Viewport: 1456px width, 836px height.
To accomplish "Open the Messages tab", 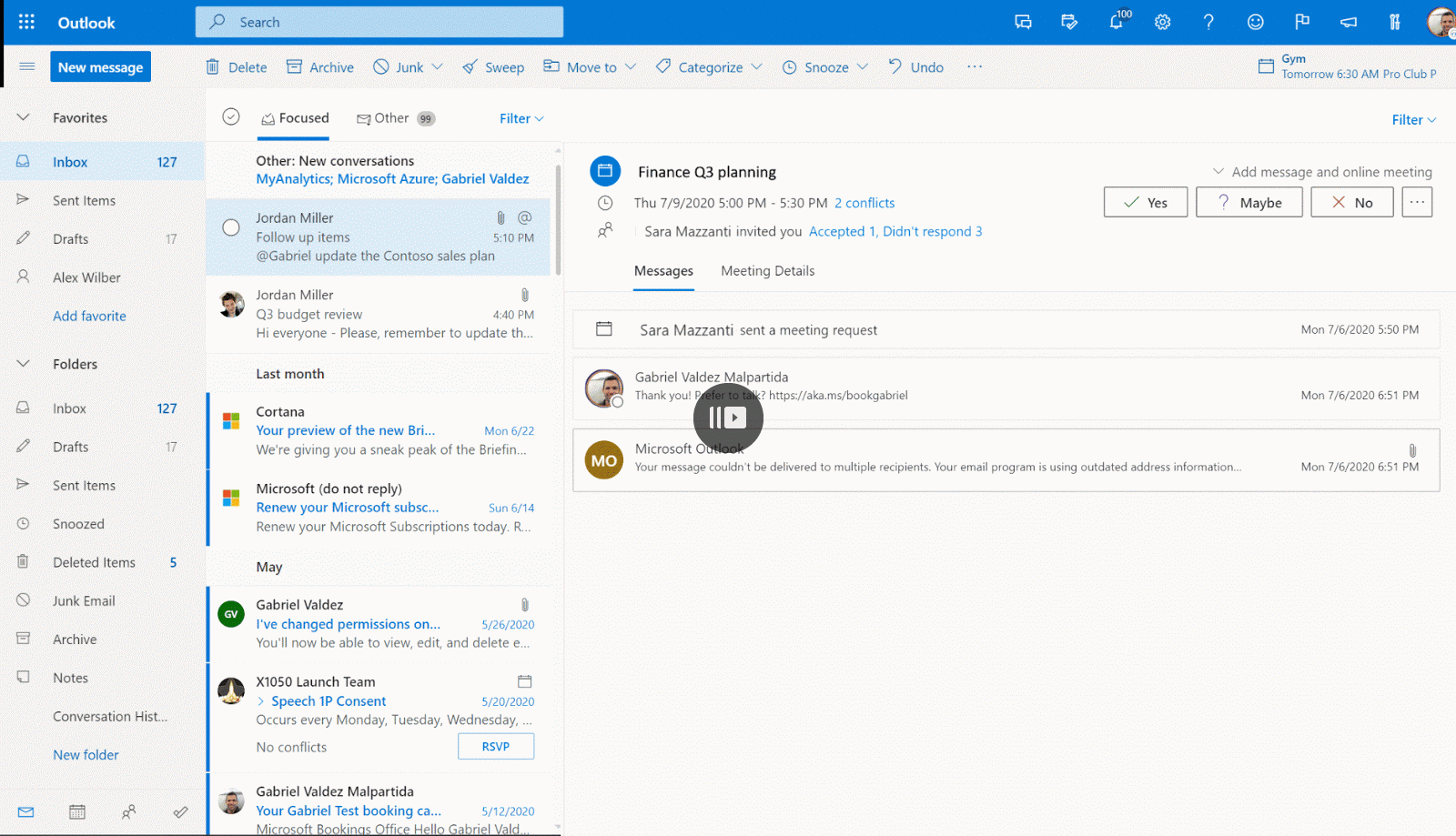I will click(663, 271).
